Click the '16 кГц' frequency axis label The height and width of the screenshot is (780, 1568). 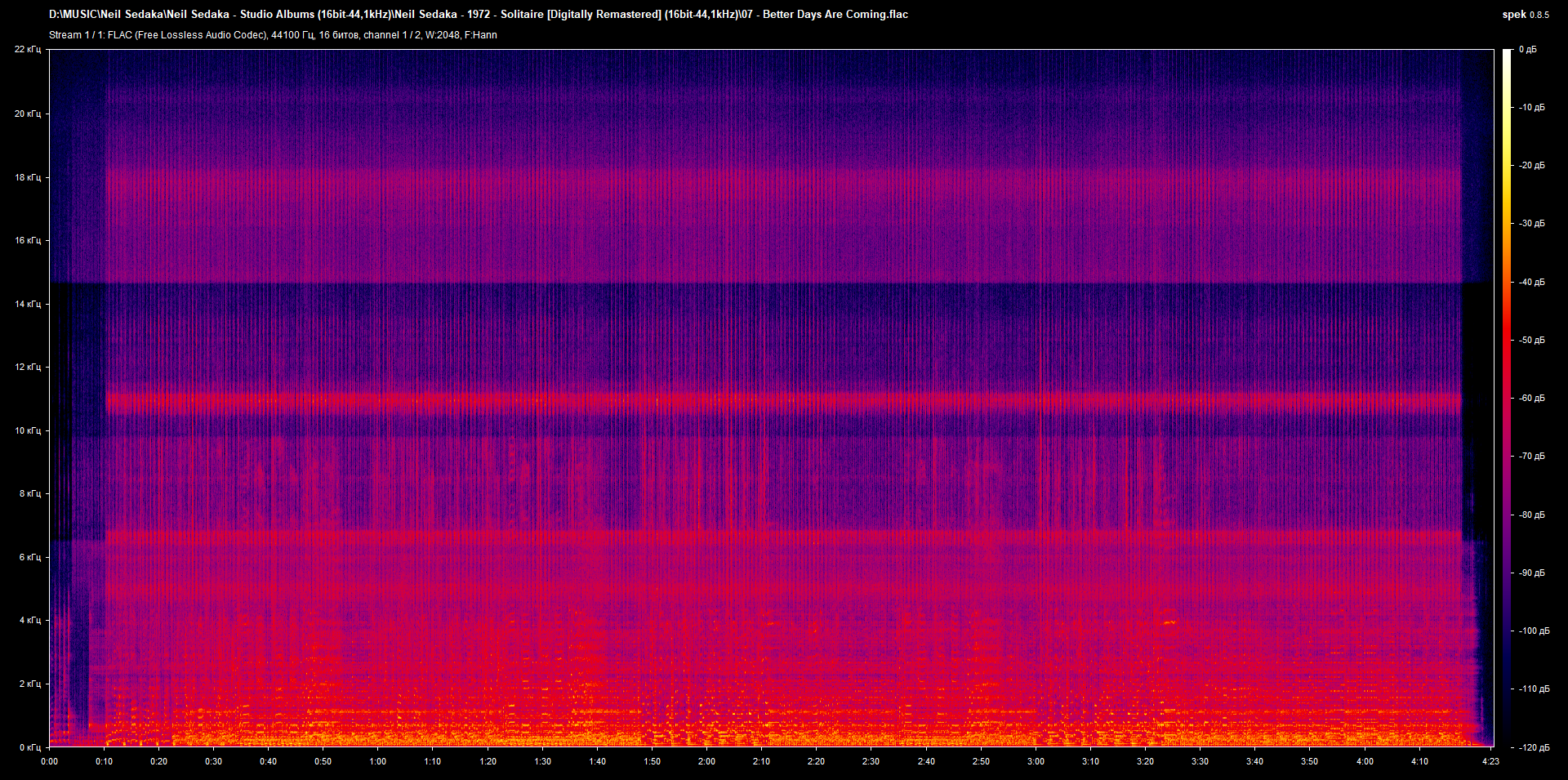coord(28,240)
